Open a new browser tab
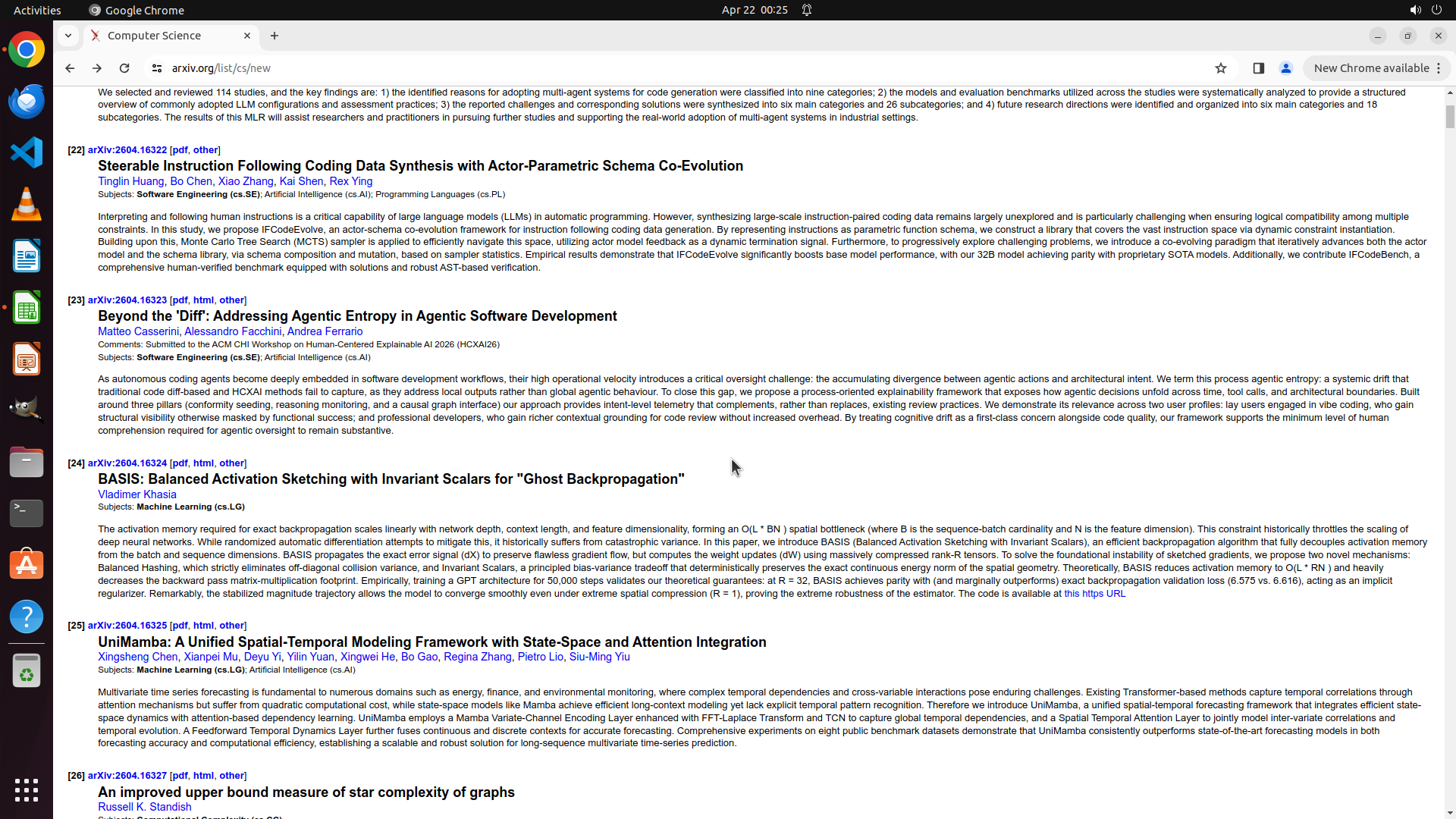1456x819 pixels. [x=275, y=36]
